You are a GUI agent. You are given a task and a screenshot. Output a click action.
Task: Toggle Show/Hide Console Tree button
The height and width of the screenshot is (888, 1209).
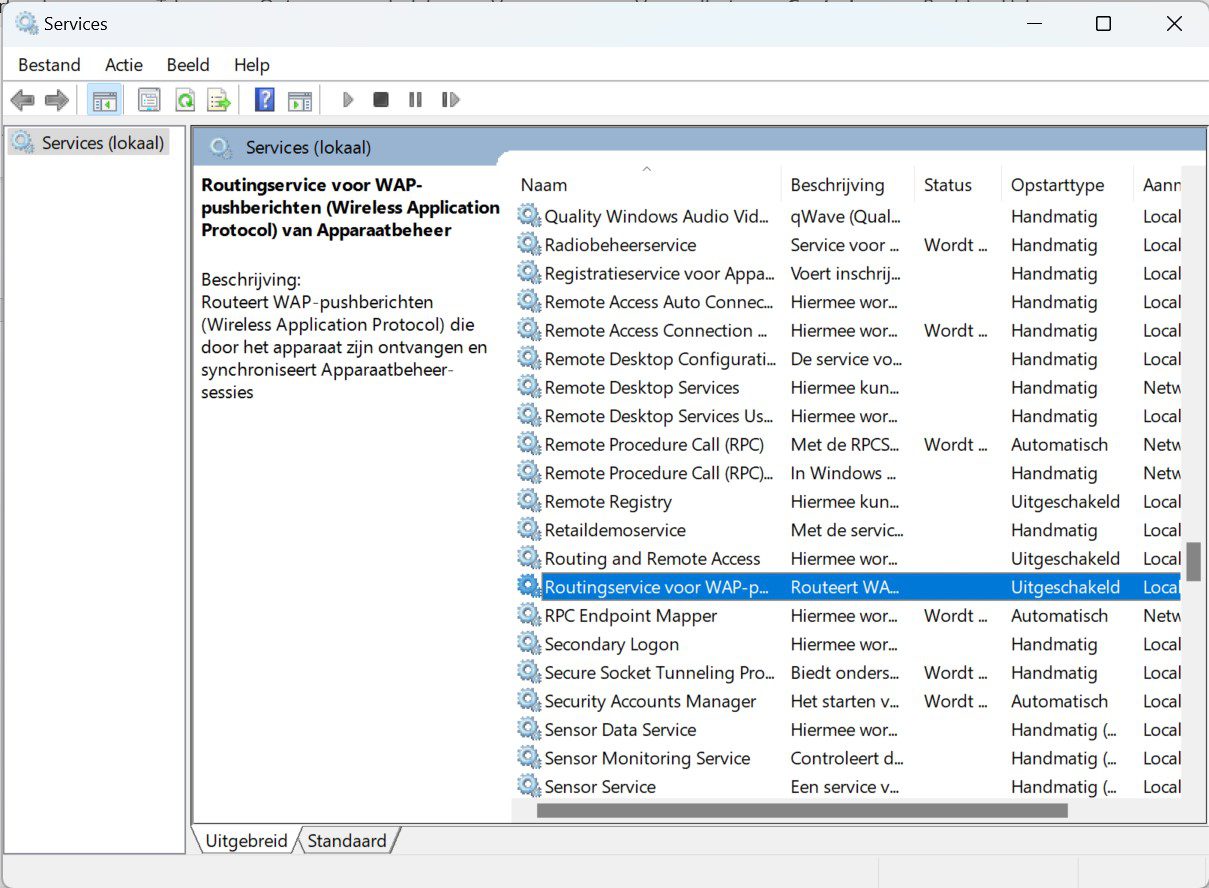(x=104, y=100)
